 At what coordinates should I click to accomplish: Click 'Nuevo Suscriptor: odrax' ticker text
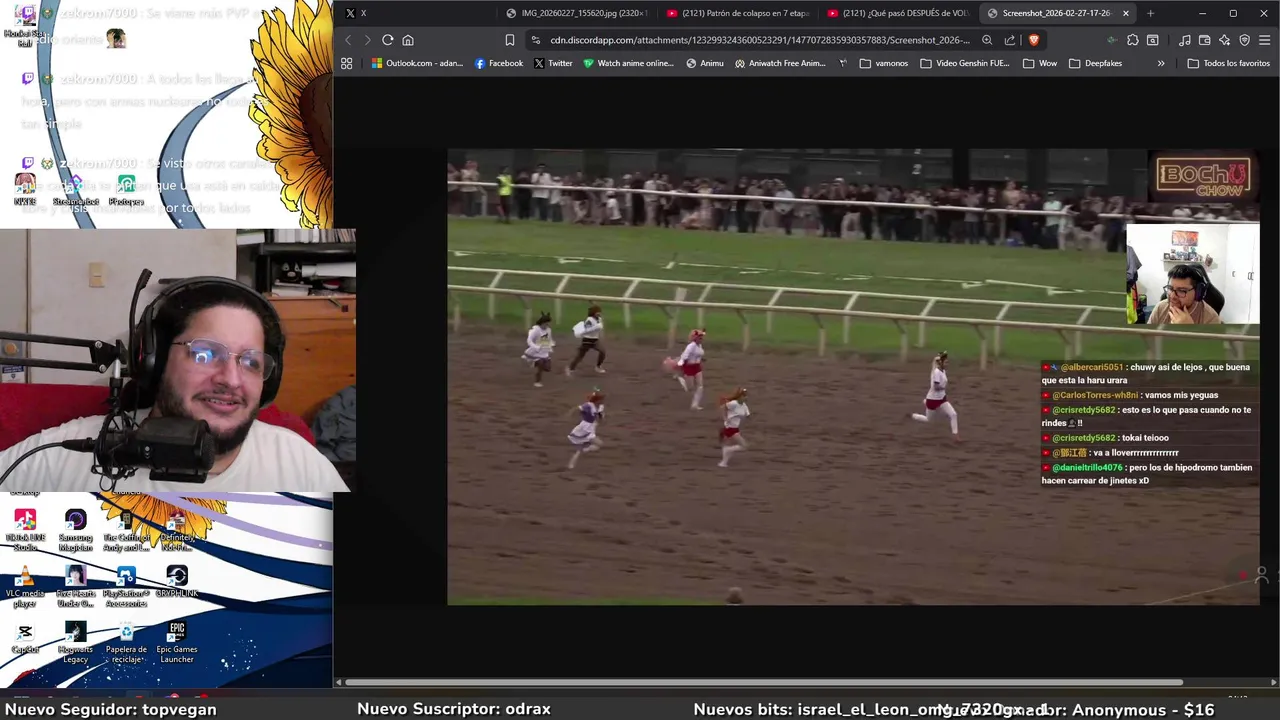coord(453,709)
